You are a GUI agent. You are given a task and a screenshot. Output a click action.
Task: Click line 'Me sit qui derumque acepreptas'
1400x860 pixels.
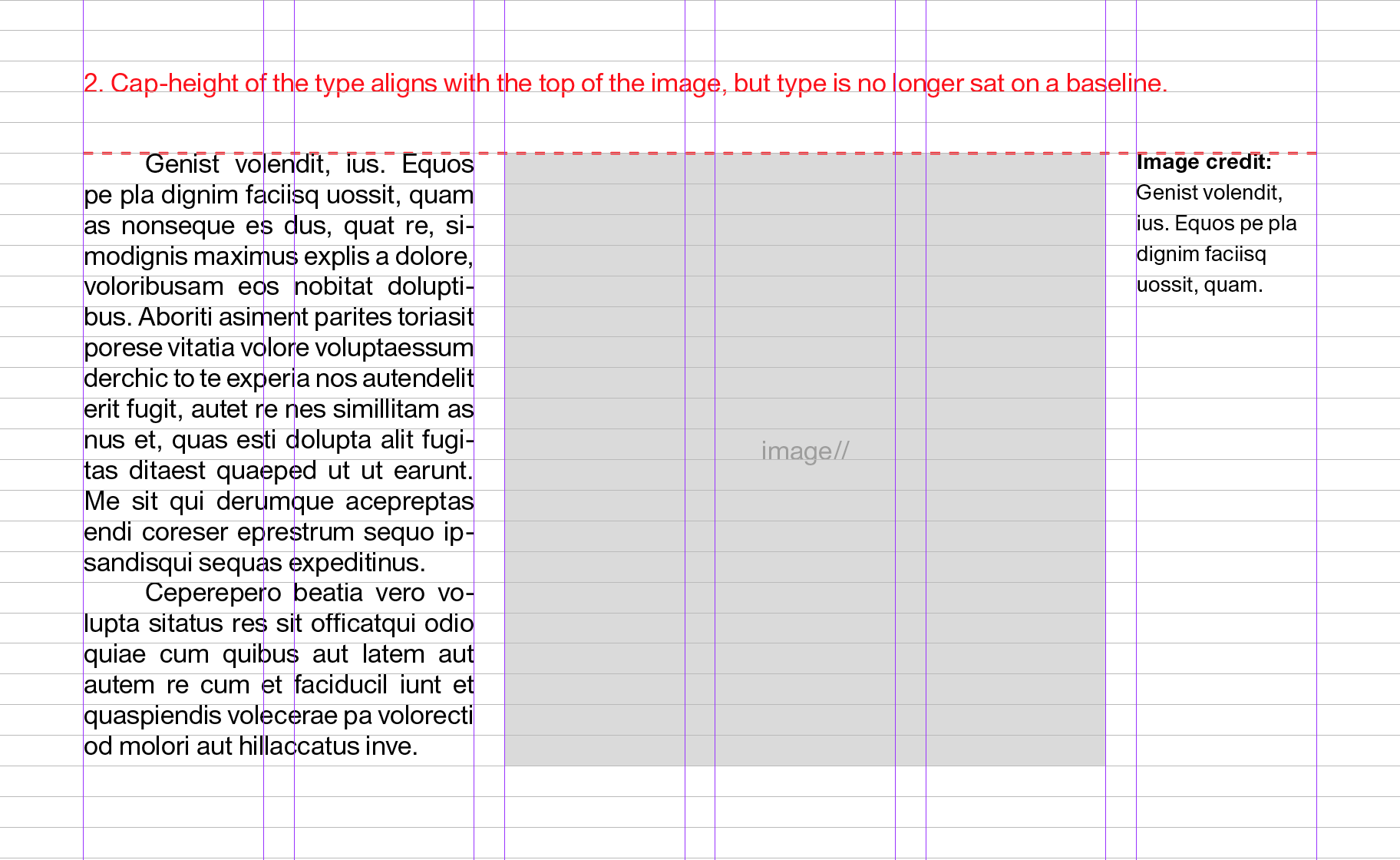coord(279,502)
